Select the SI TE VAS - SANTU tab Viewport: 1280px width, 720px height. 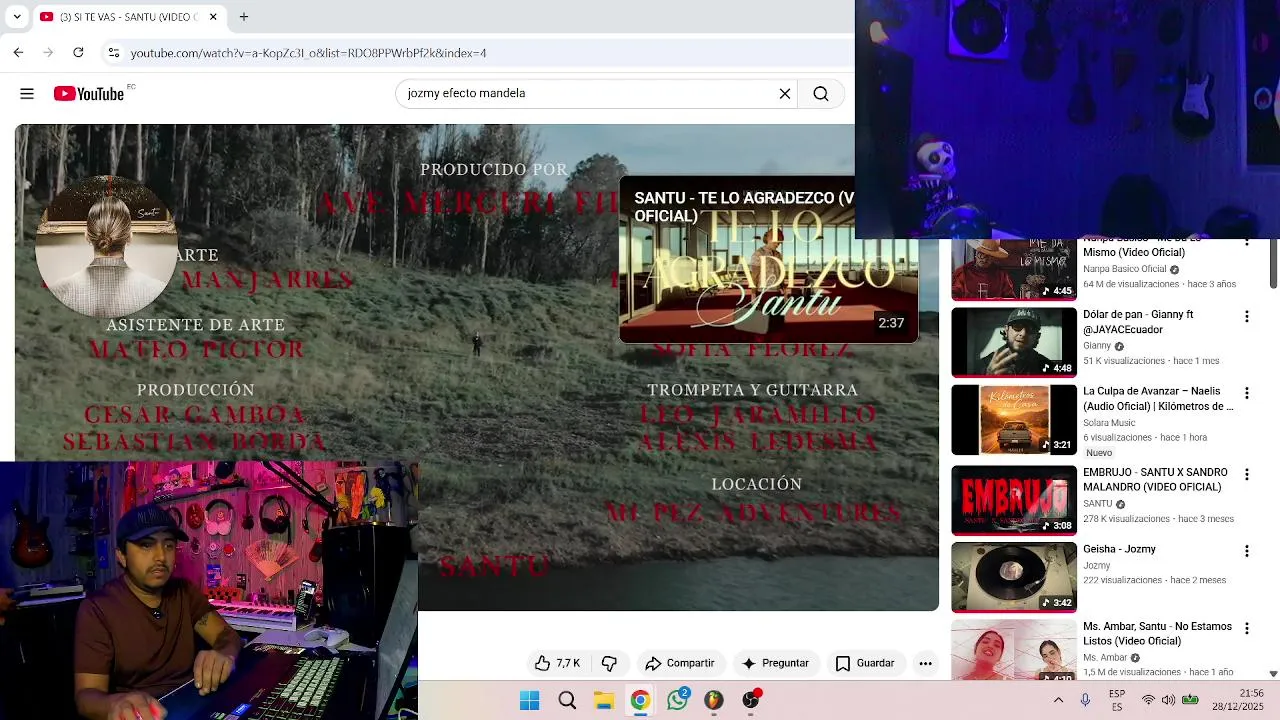pos(129,17)
